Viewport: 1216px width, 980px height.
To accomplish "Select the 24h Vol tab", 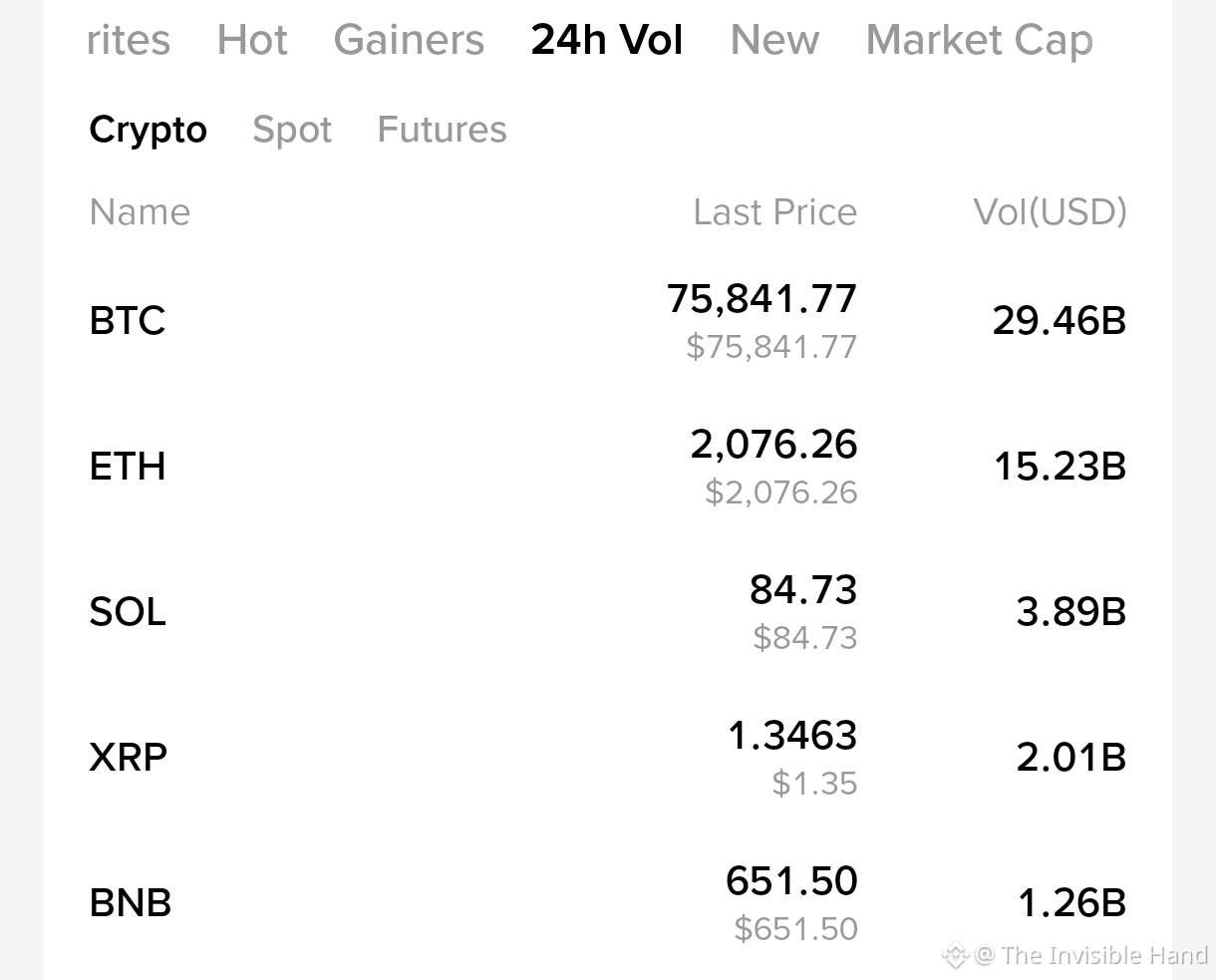I will pyautogui.click(x=607, y=40).
